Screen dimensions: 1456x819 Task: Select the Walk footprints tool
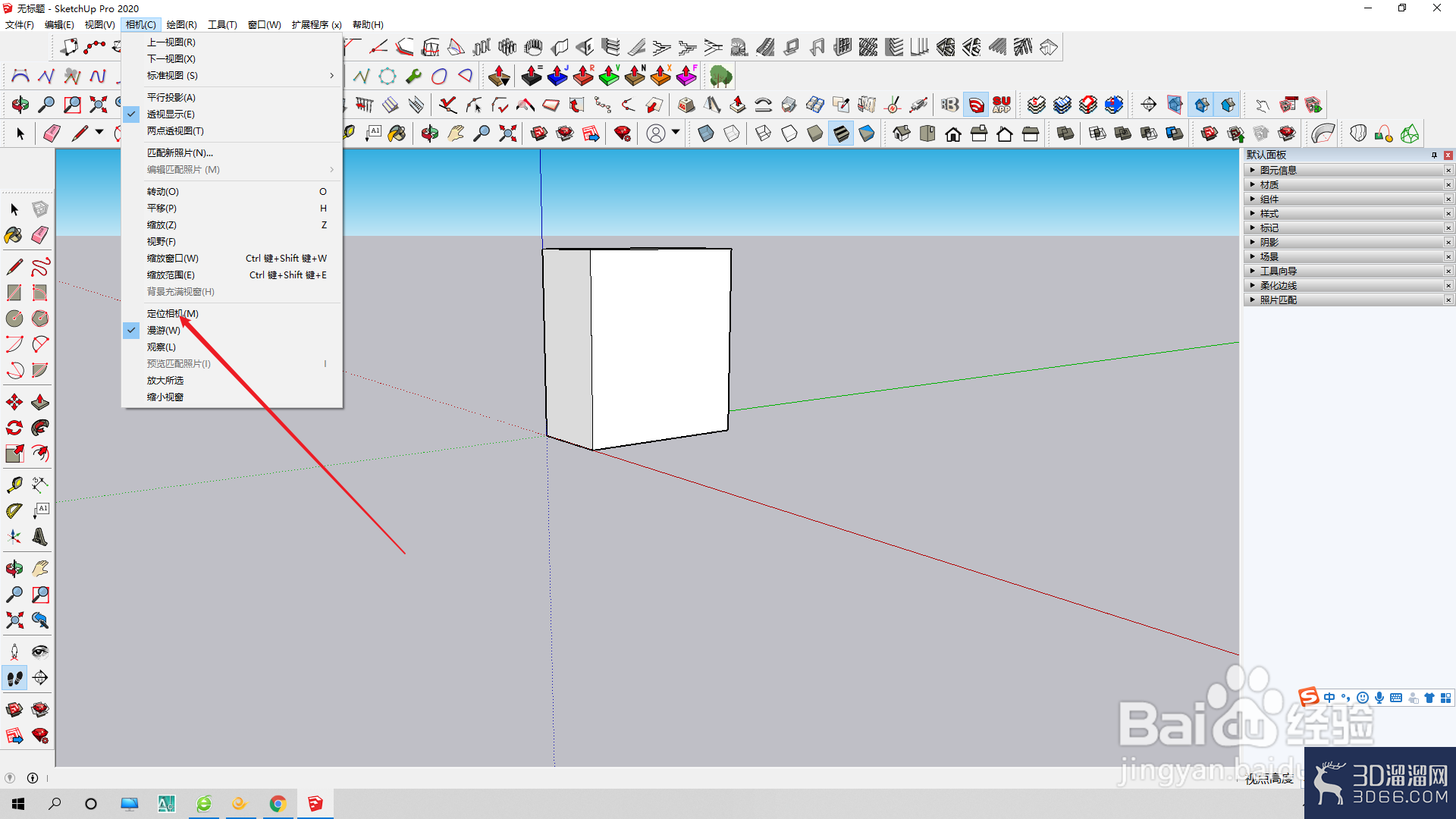click(14, 678)
